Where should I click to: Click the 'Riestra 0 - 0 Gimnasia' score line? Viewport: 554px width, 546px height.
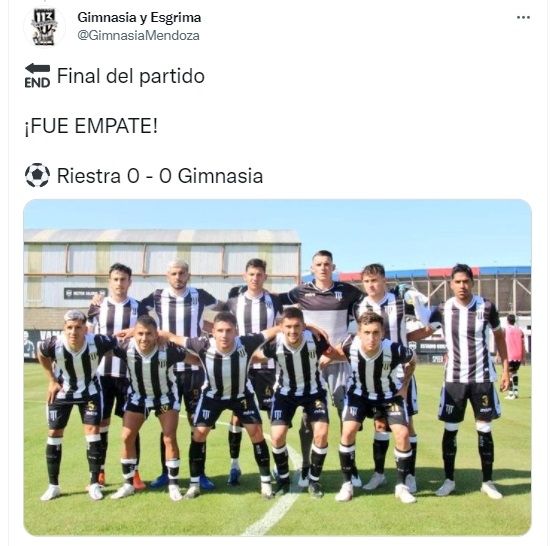click(x=160, y=176)
